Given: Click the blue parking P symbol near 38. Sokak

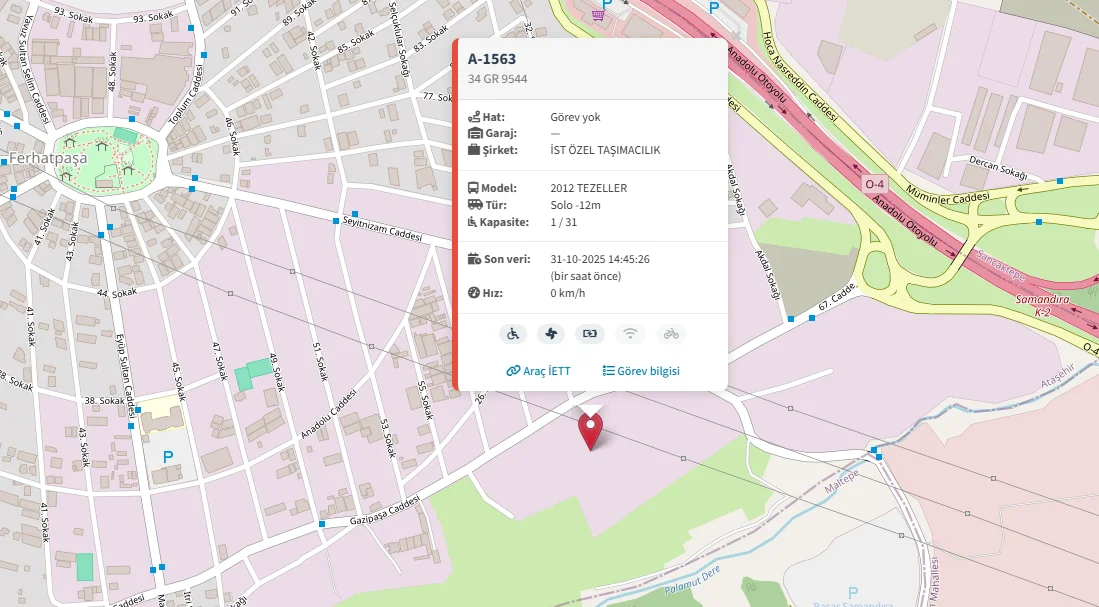Looking at the screenshot, I should (x=168, y=456).
